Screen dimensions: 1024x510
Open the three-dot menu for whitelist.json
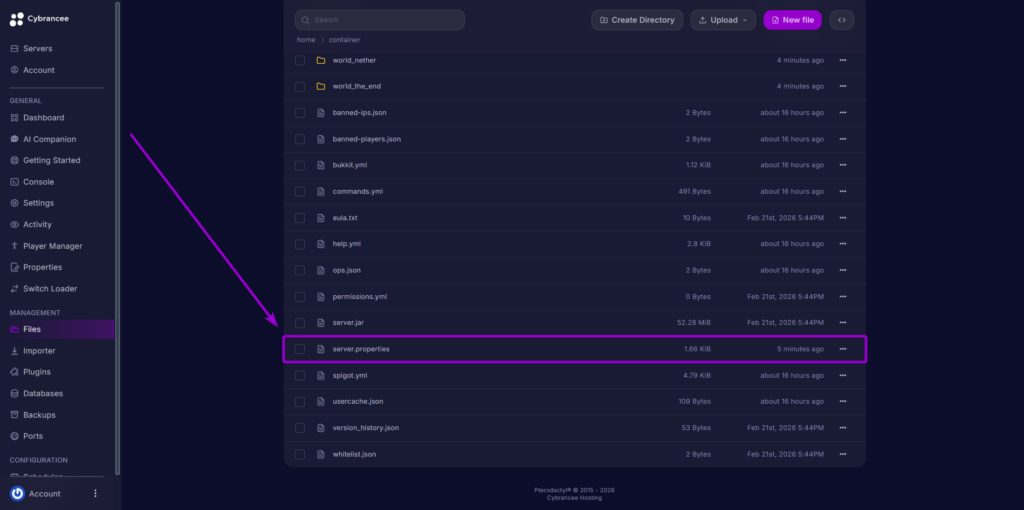(842, 454)
